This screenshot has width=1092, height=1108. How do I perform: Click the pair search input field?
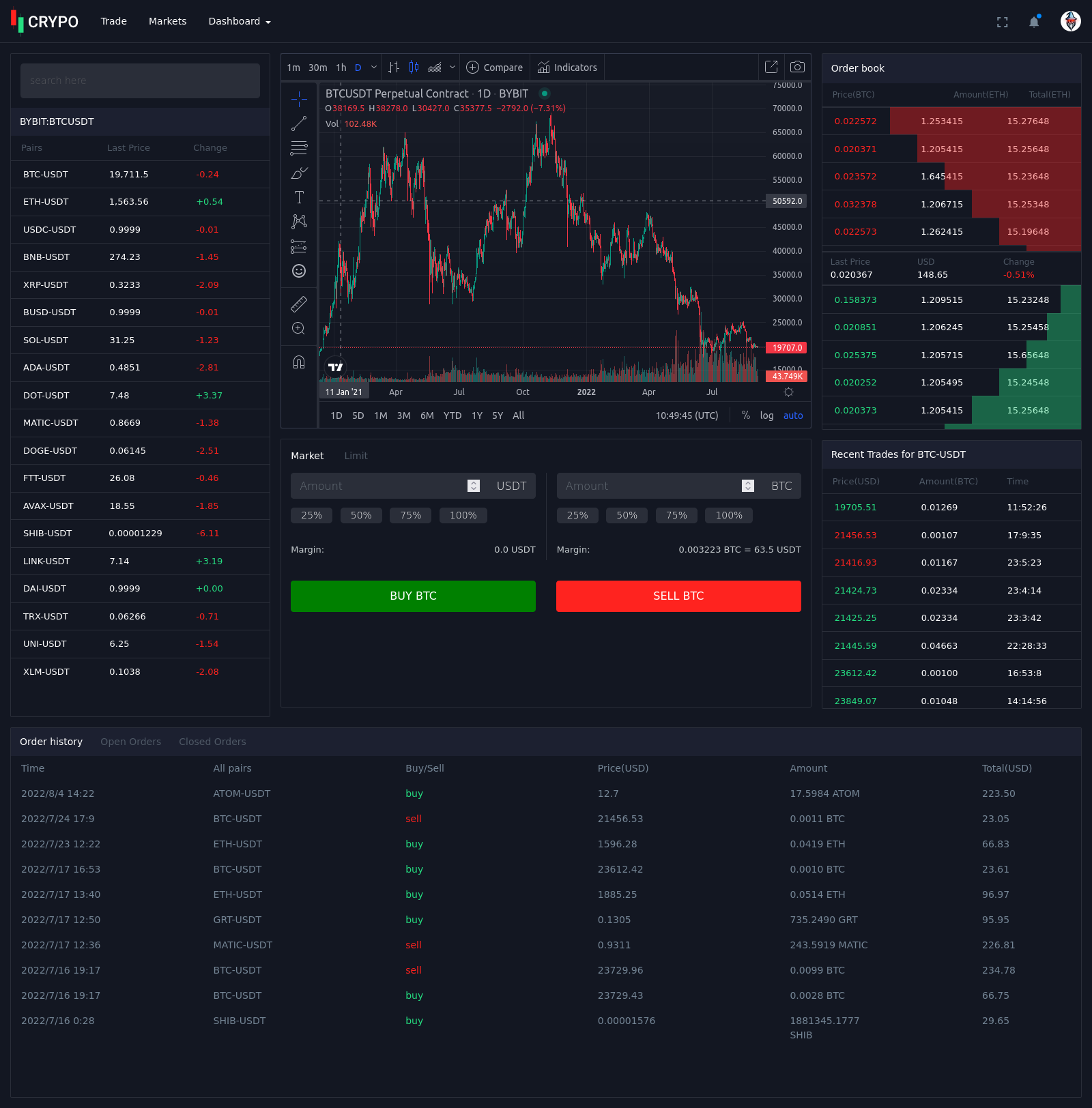tap(140, 81)
